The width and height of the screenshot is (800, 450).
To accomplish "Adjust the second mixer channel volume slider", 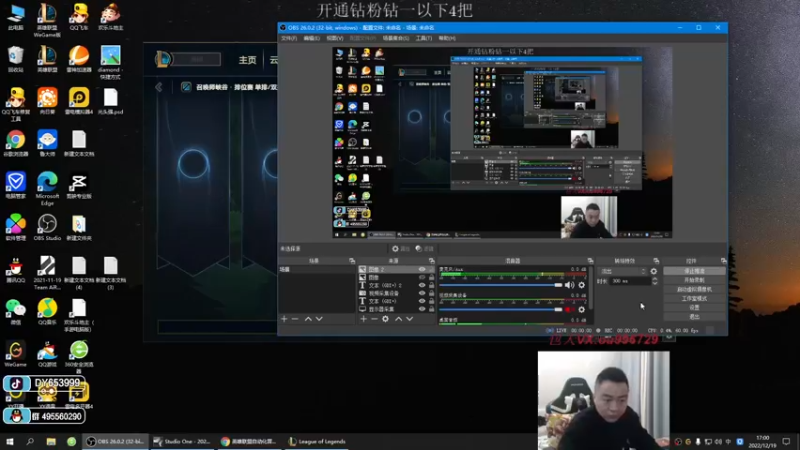I will point(501,310).
